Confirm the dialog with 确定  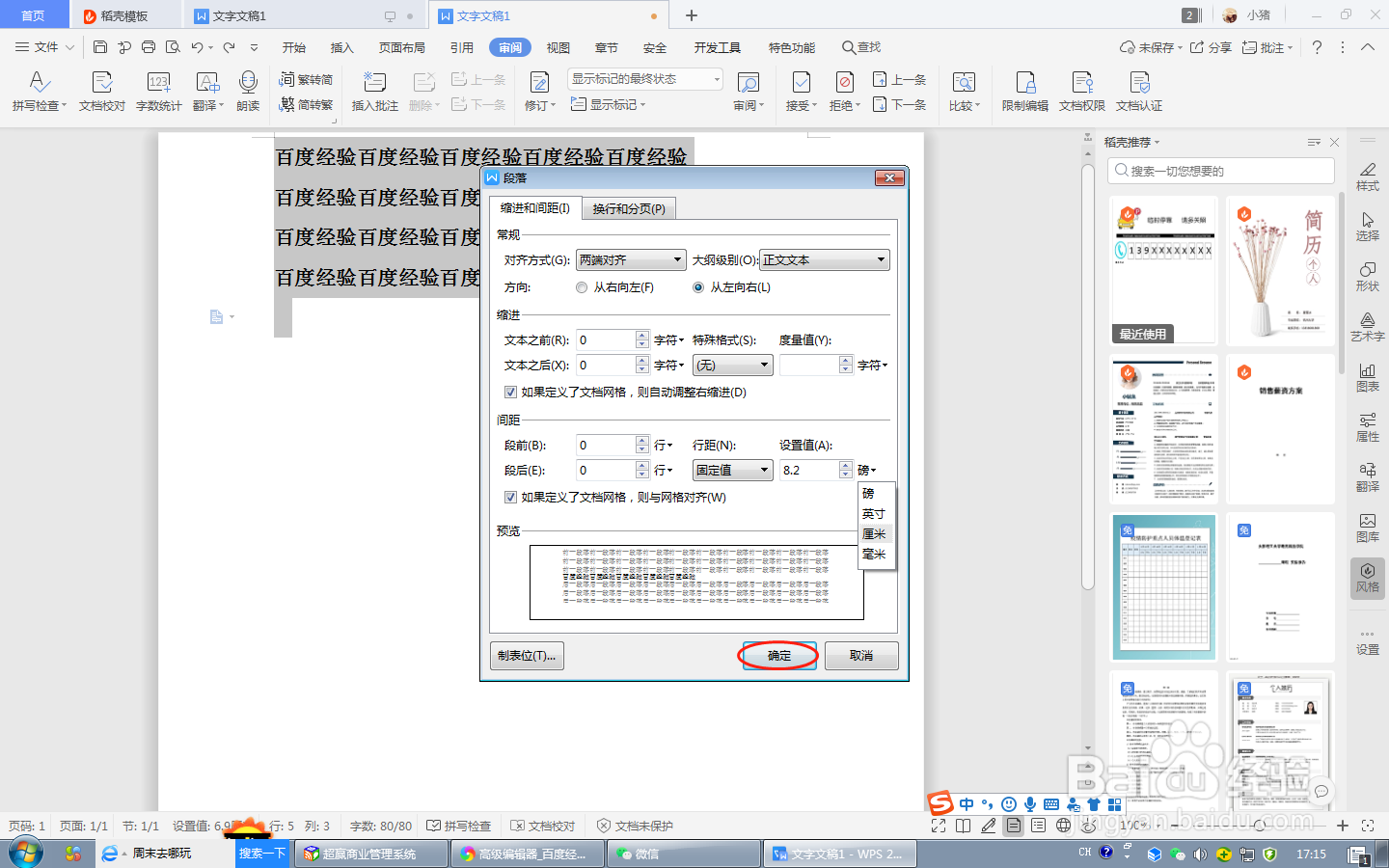779,656
